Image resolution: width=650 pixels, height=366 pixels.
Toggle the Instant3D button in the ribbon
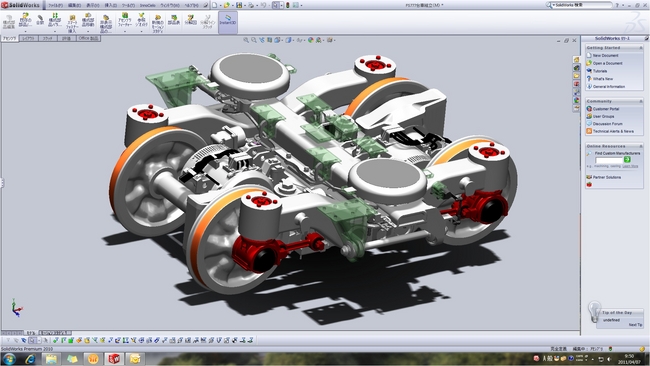pos(228,22)
